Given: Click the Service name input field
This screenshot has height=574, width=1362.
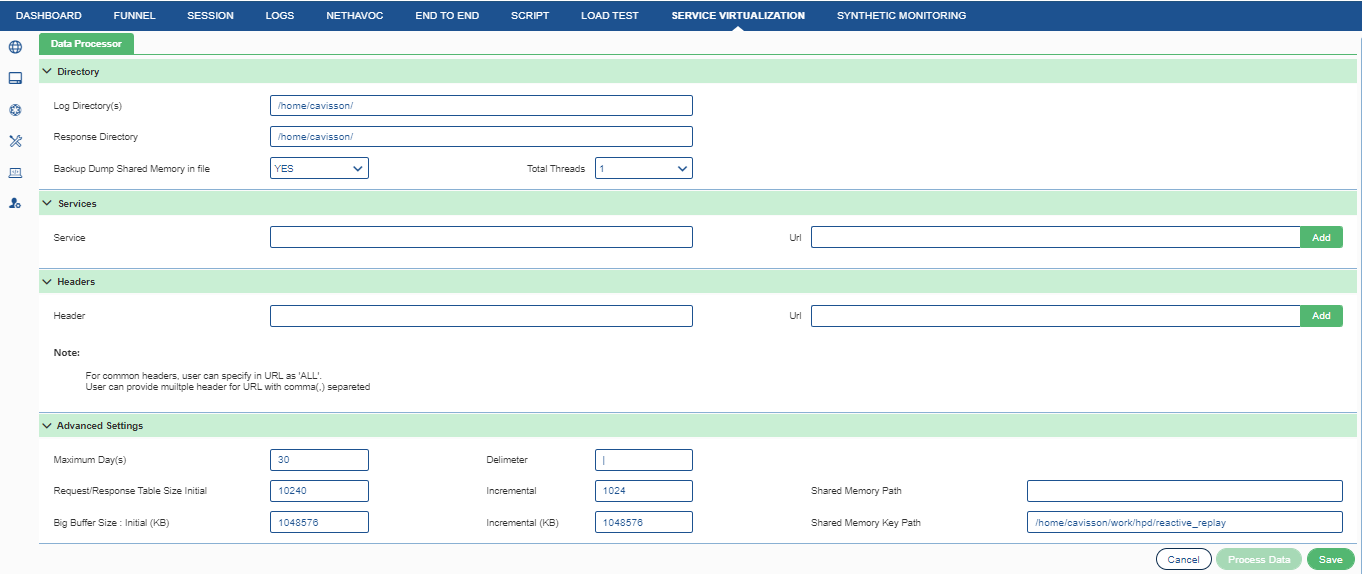Looking at the screenshot, I should click(x=481, y=237).
